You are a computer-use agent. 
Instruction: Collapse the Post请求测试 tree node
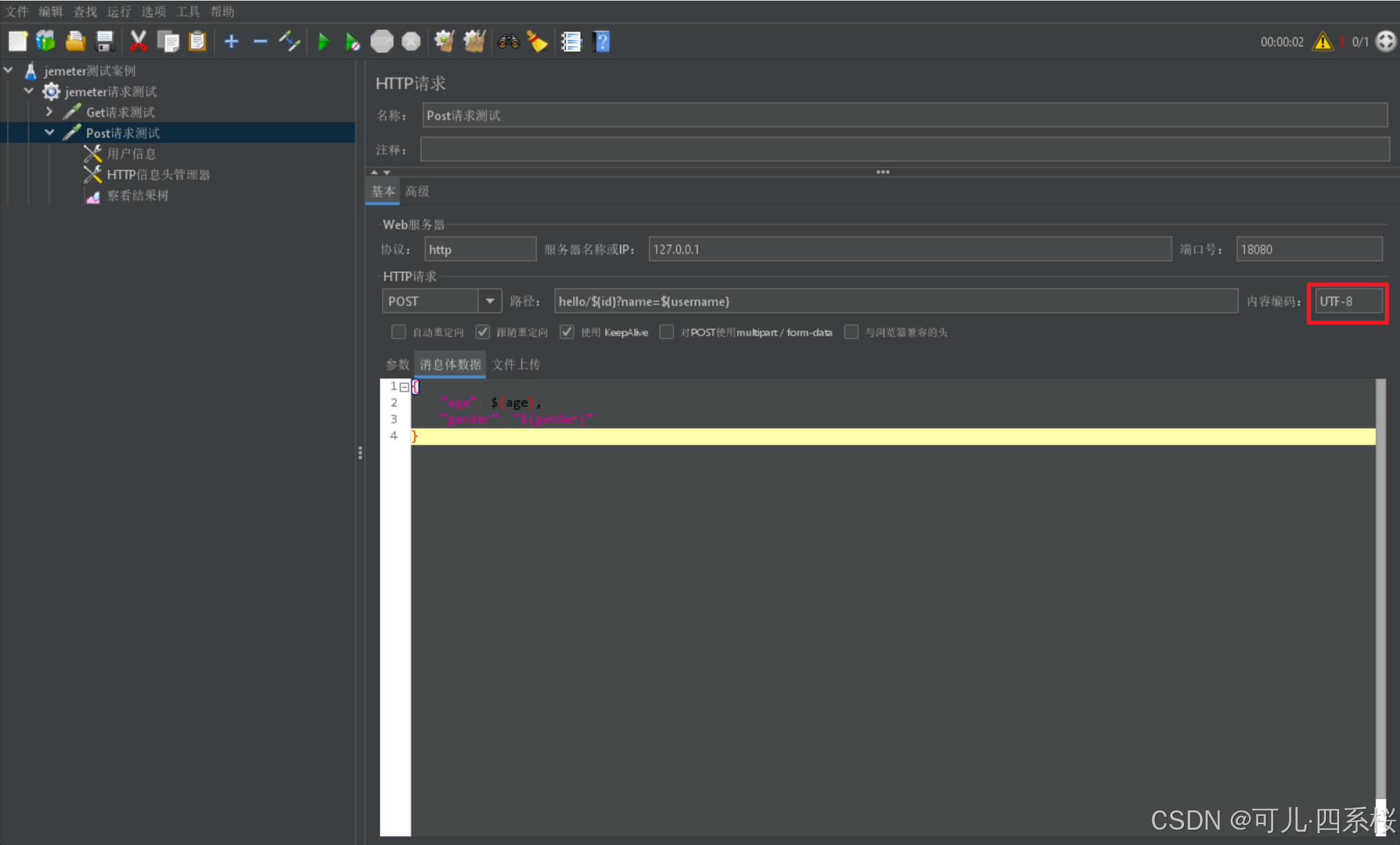(49, 132)
